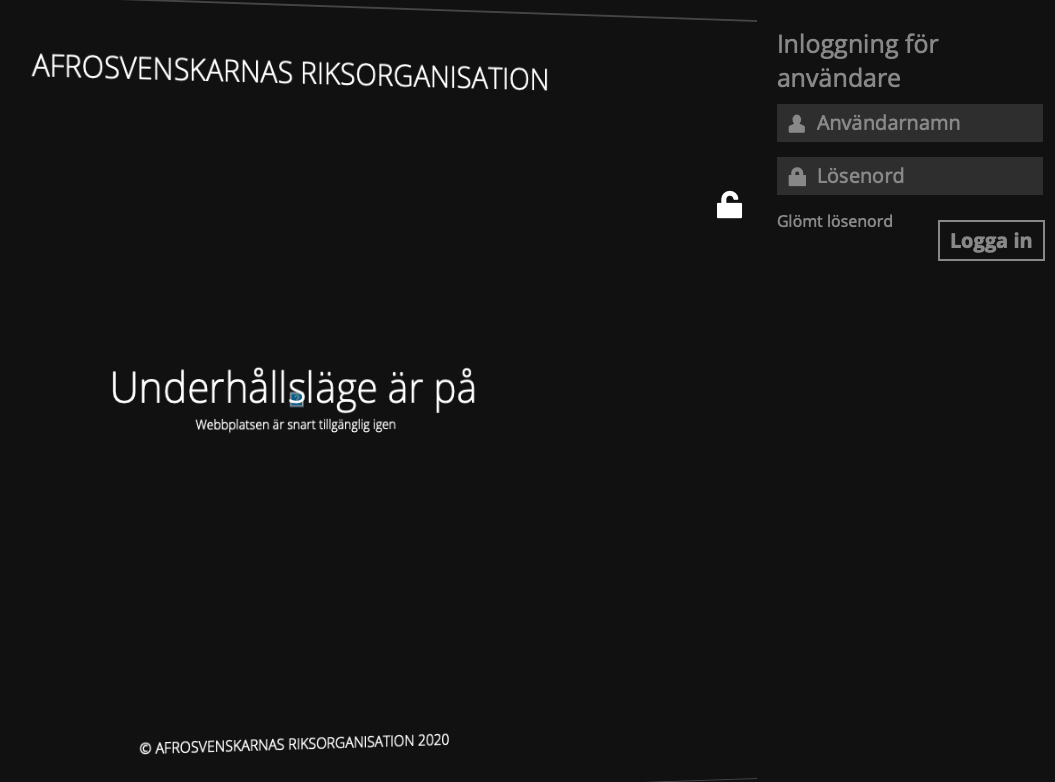Click the copyright symbol in the footer

point(145,748)
